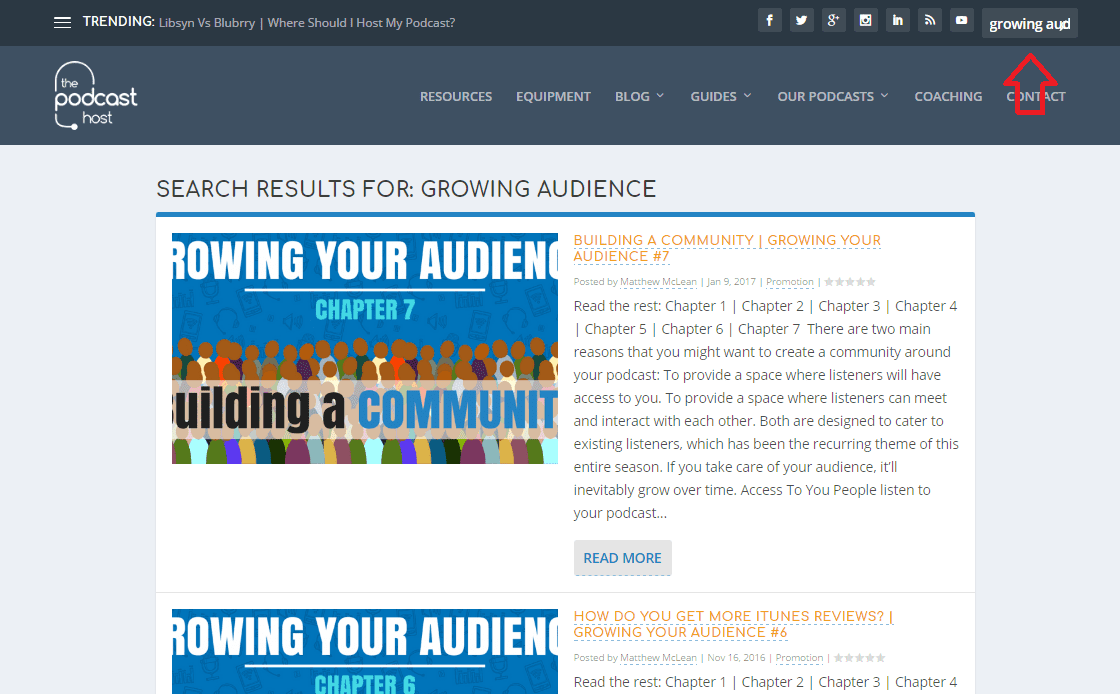The image size is (1120, 694).
Task: Open the hamburger menu next to TRENDING
Action: (x=62, y=21)
